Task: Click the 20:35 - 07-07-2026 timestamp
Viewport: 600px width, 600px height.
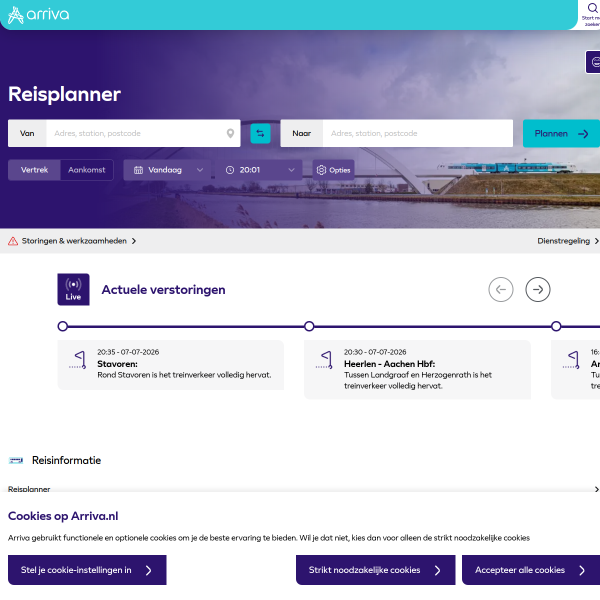Action: click(x=128, y=352)
